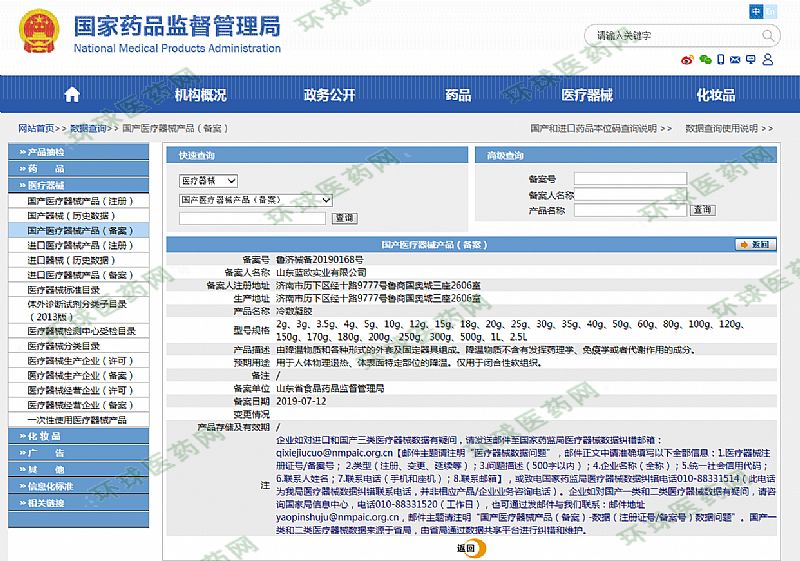Click the national emblem logo
The image size is (800, 561).
38,34
